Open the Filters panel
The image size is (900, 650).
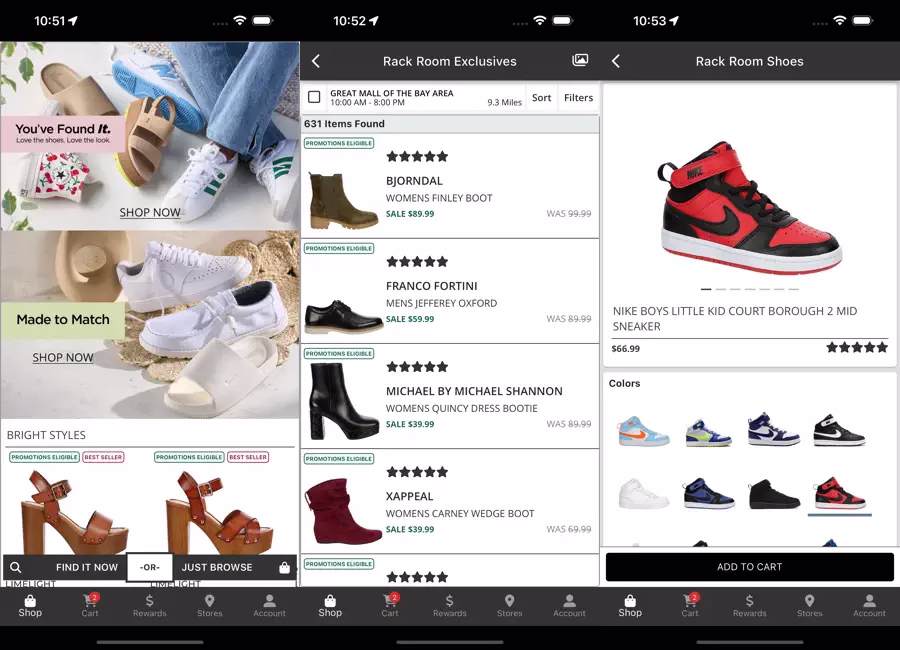point(578,98)
